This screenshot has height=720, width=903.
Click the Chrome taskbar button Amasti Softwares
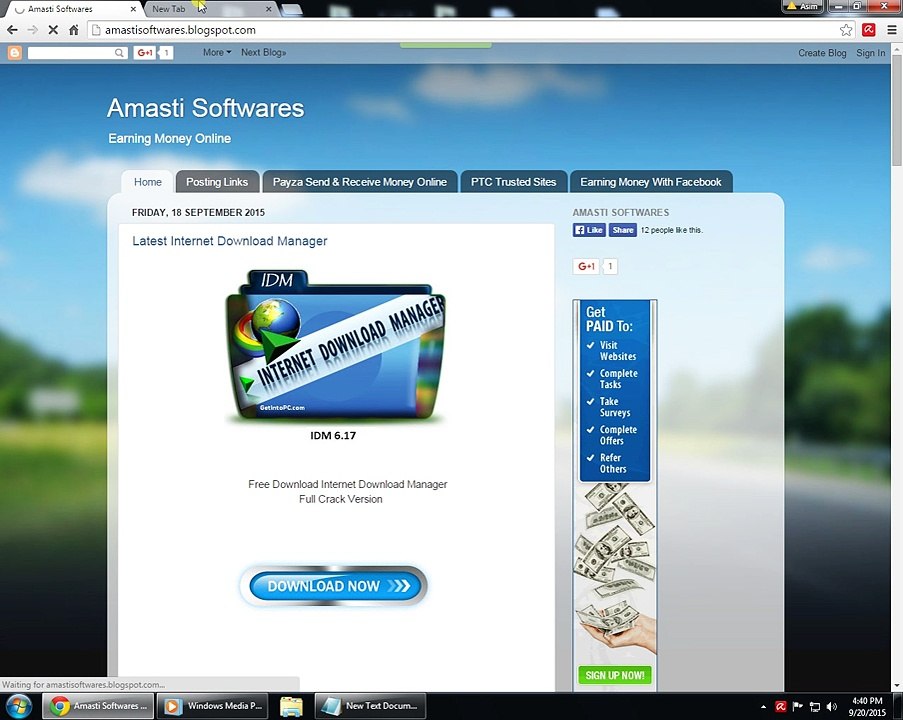pyautogui.click(x=98, y=706)
